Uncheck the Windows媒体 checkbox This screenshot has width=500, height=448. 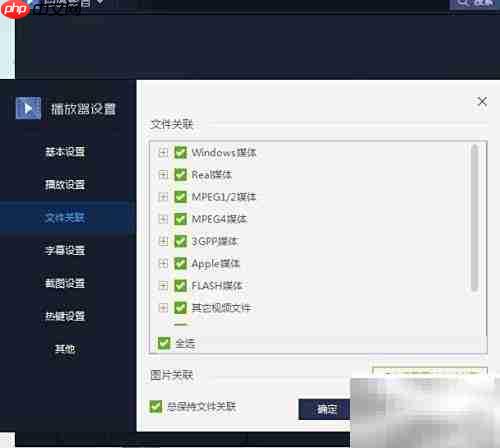click(x=181, y=152)
